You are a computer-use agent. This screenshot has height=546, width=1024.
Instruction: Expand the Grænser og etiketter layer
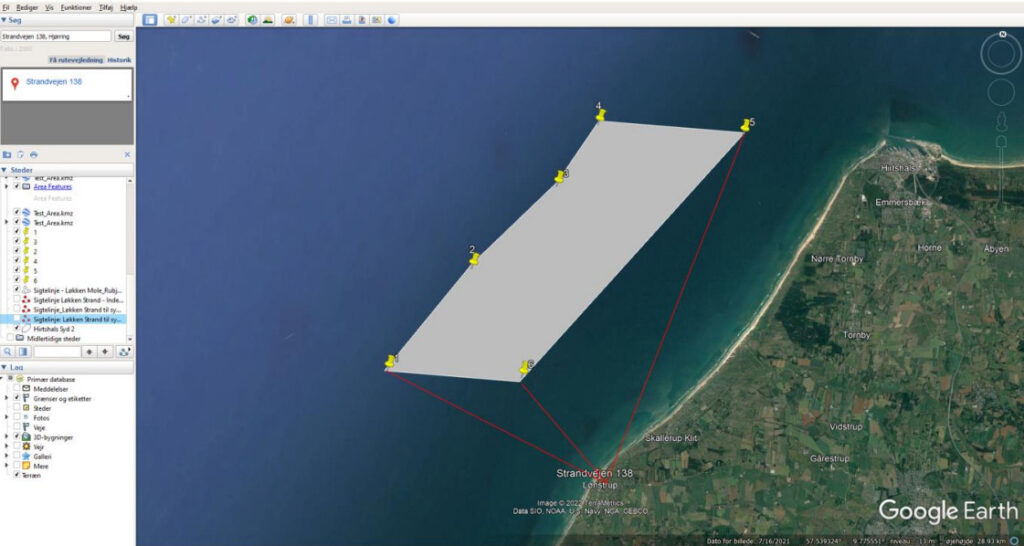[7, 399]
